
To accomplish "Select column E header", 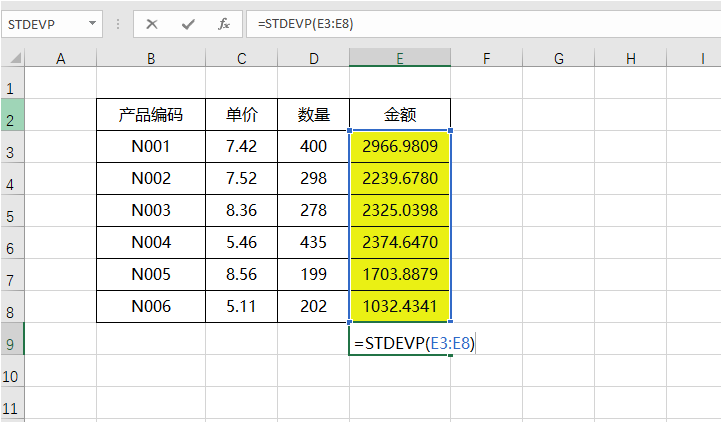I will [x=399, y=59].
